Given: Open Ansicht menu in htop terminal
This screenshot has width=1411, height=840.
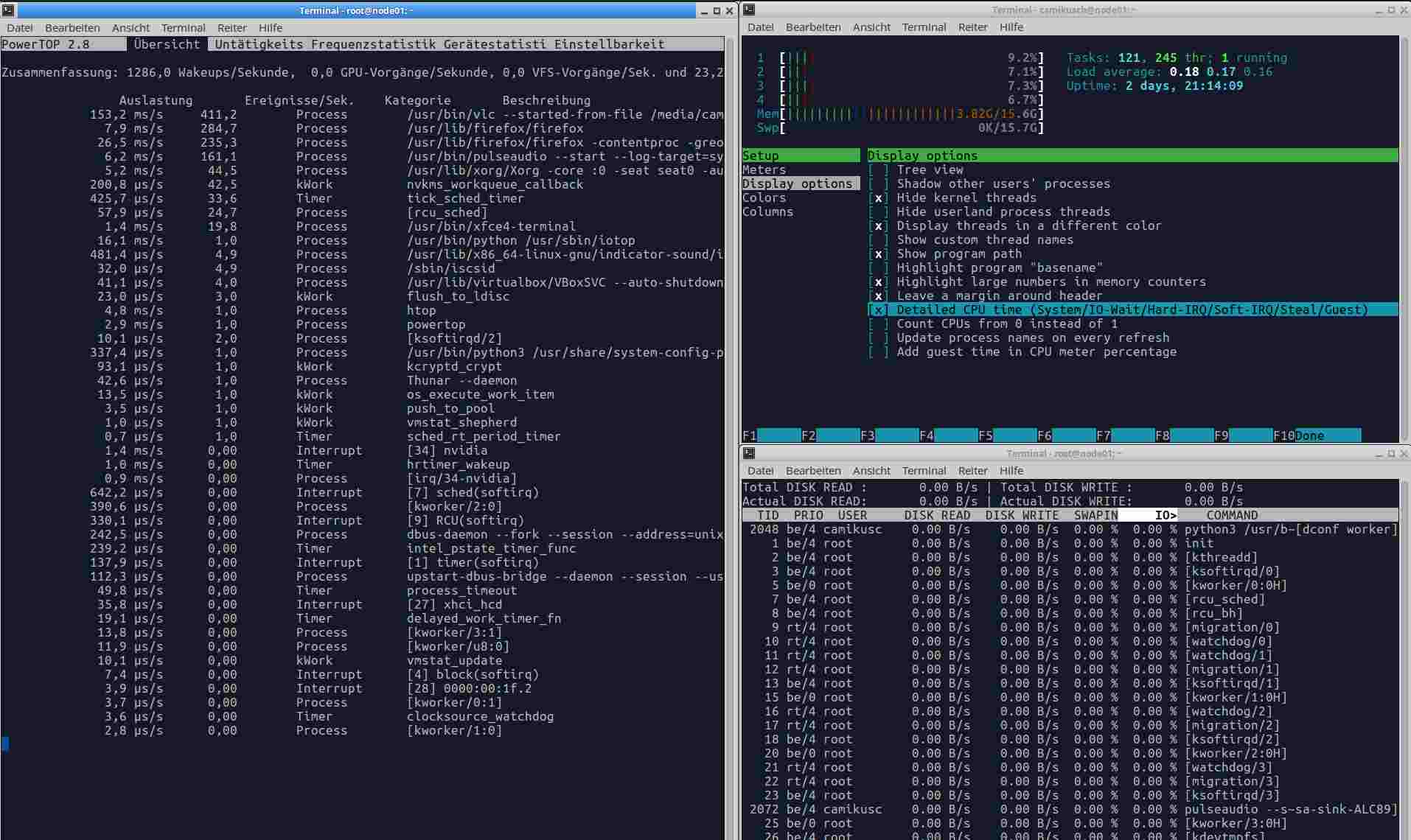Looking at the screenshot, I should pyautogui.click(x=871, y=27).
